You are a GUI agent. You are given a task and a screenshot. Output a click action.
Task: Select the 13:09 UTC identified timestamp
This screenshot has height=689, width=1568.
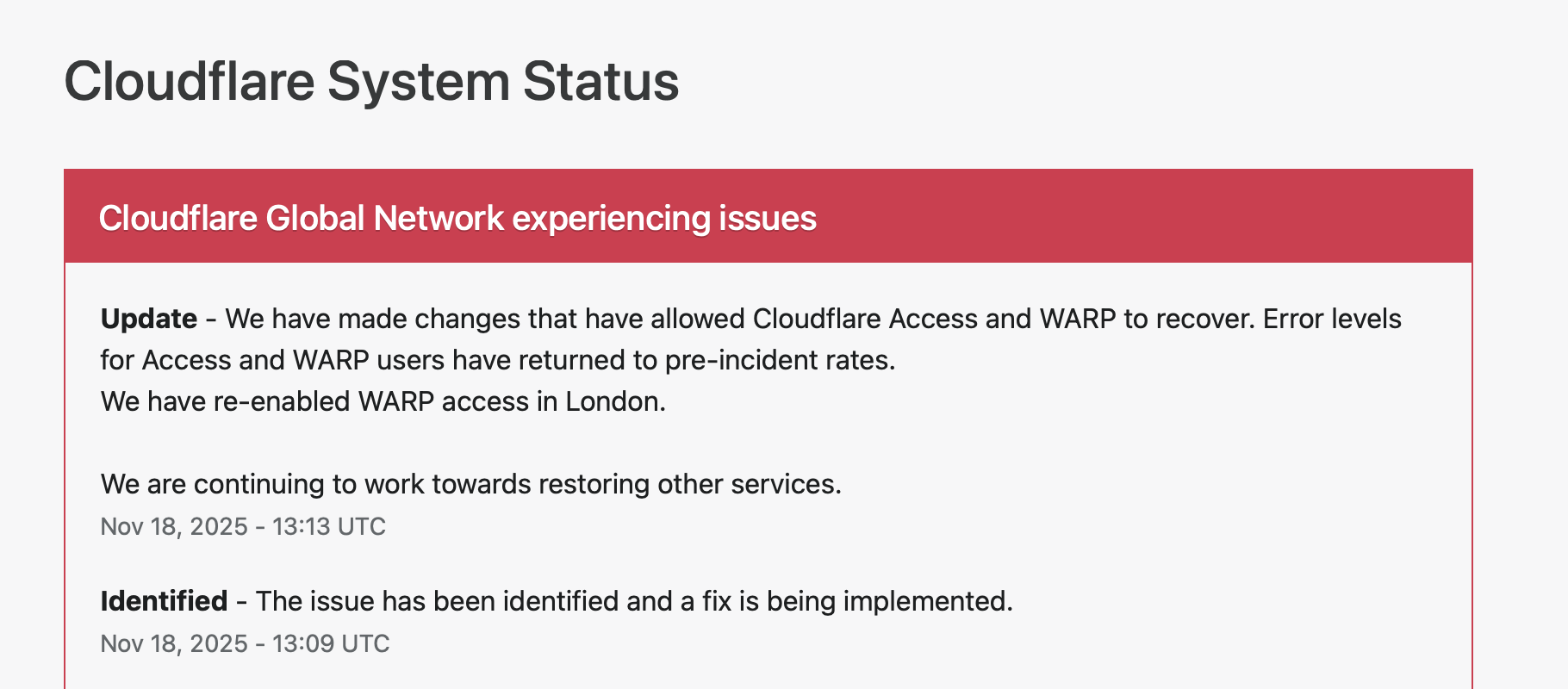point(245,643)
